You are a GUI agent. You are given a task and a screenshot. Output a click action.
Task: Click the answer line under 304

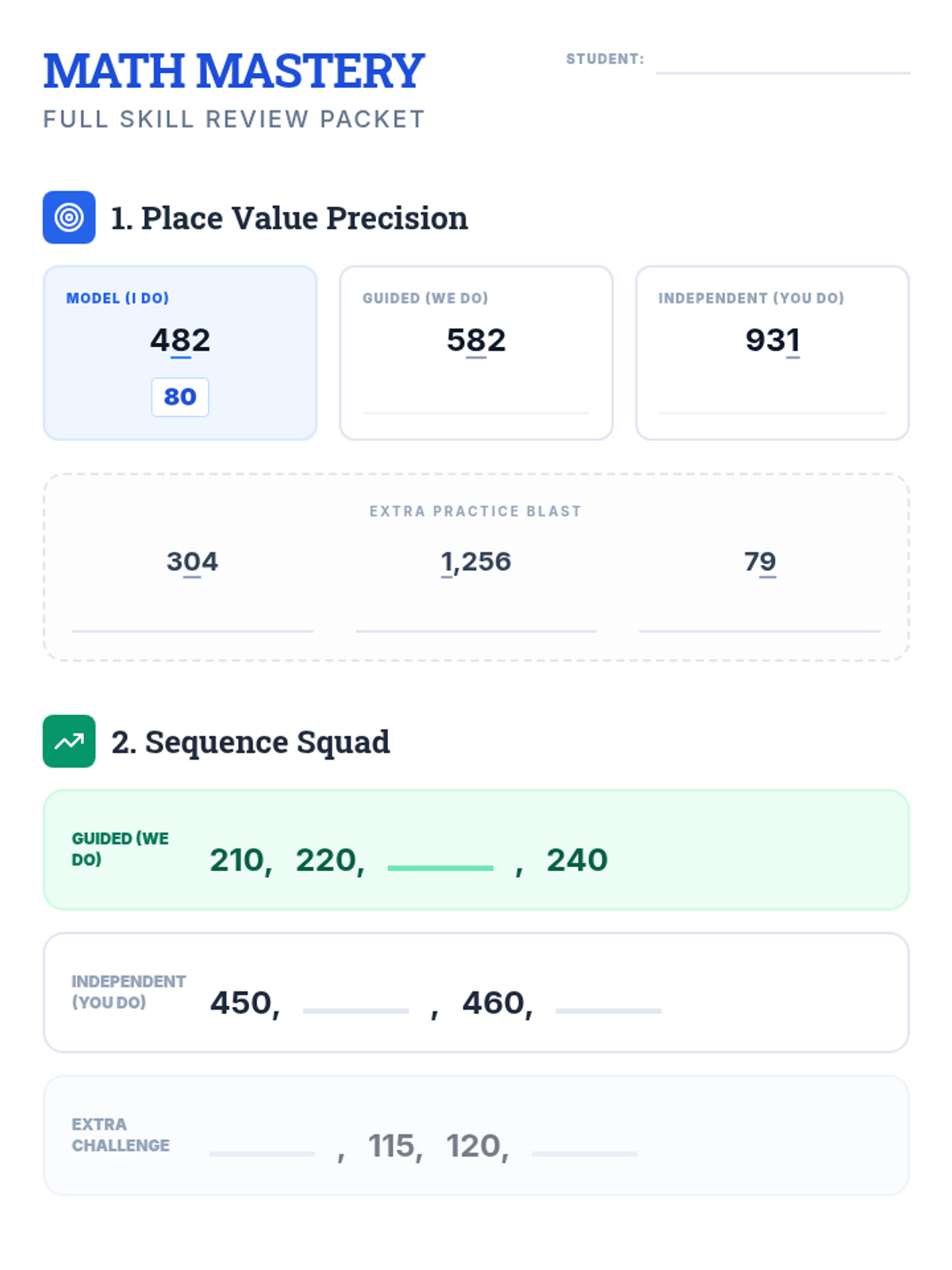pyautogui.click(x=193, y=631)
